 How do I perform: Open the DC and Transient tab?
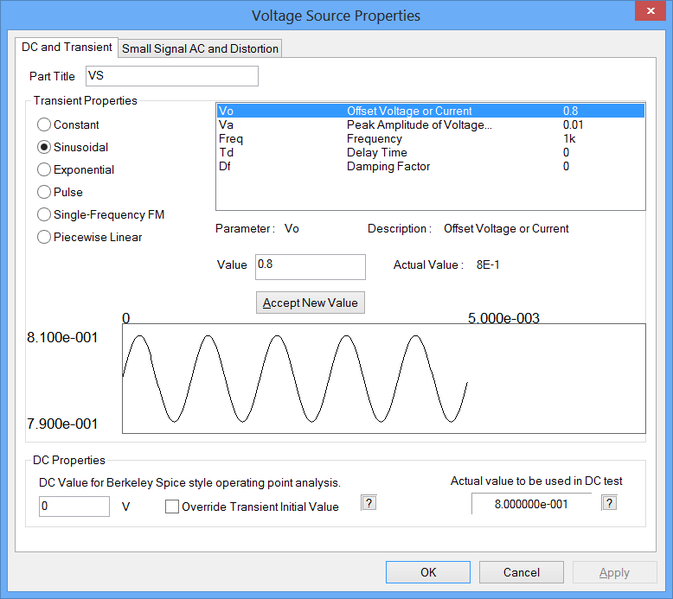coord(66,47)
